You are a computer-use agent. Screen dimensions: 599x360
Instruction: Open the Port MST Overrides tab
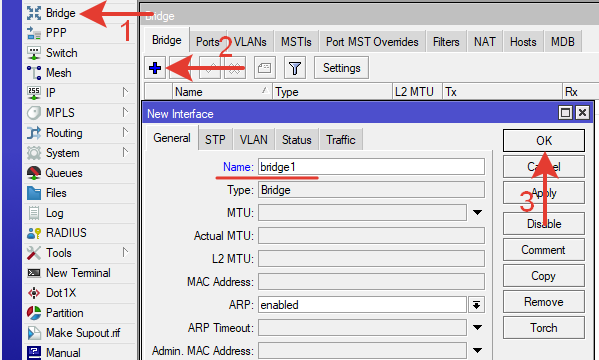372,42
